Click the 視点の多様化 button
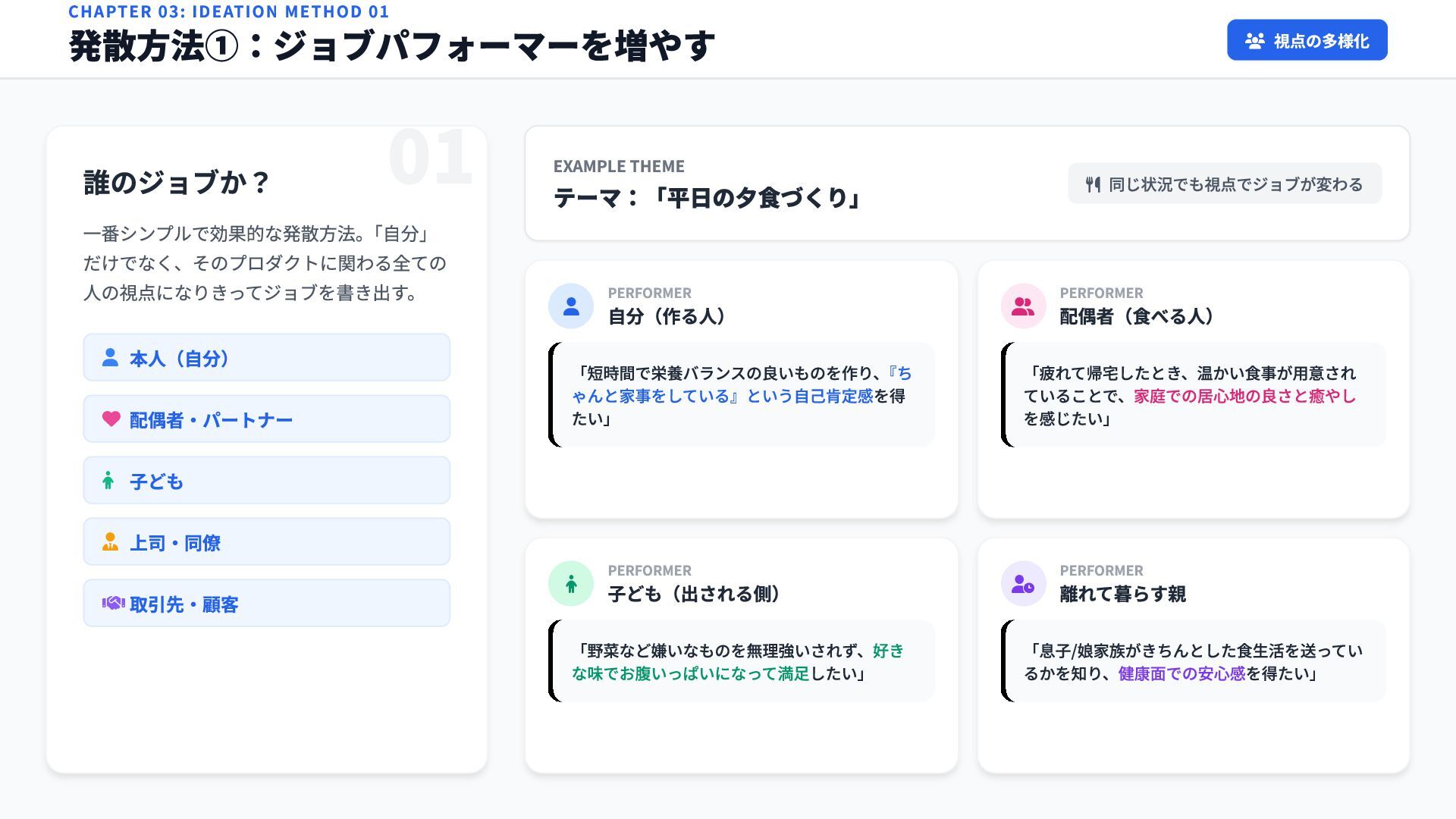The width and height of the screenshot is (1456, 819). tap(1307, 40)
